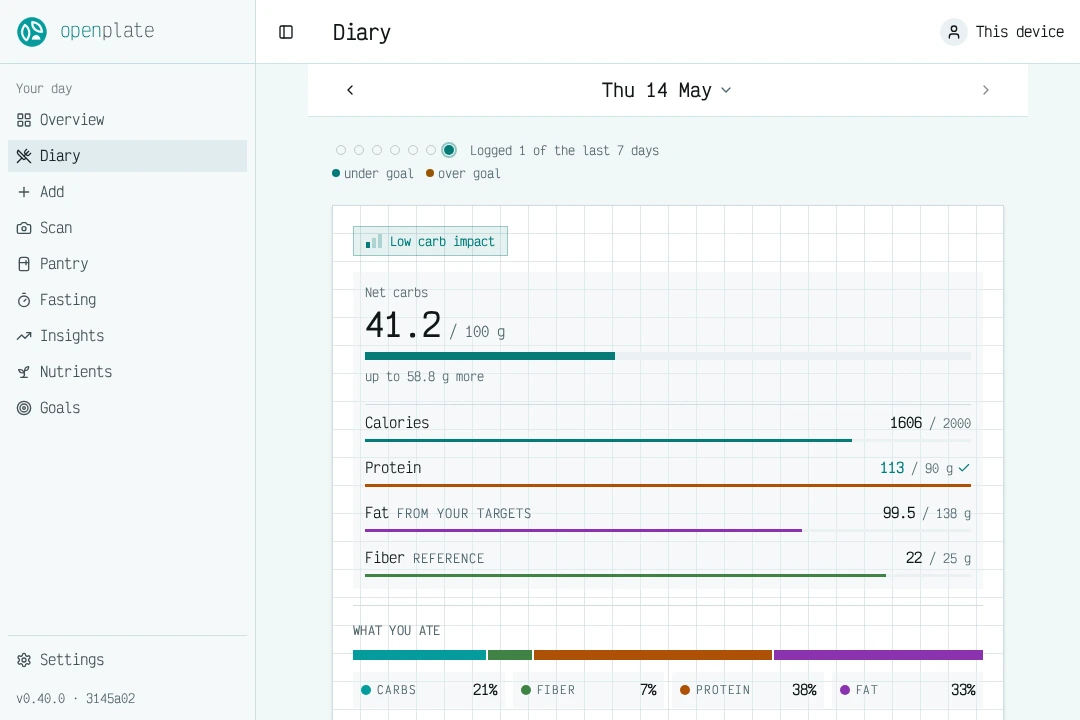Go to next day arrow

click(x=986, y=90)
